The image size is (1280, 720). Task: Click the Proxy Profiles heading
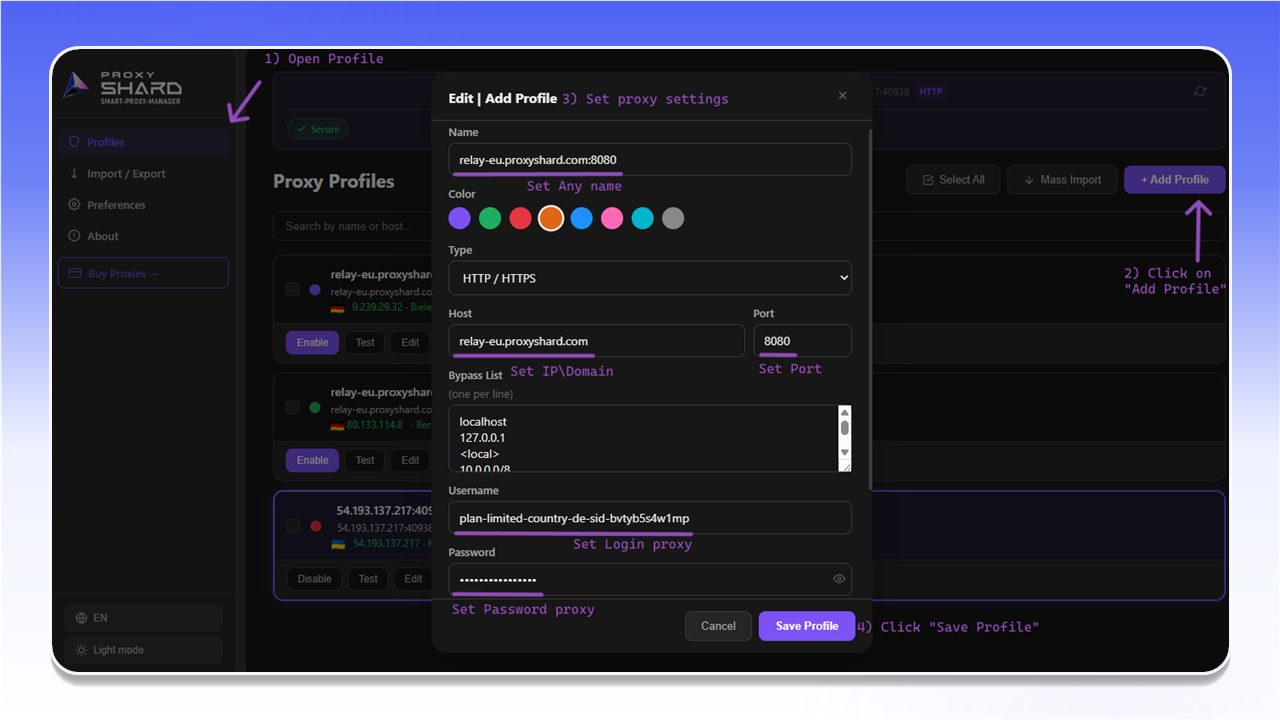click(334, 181)
